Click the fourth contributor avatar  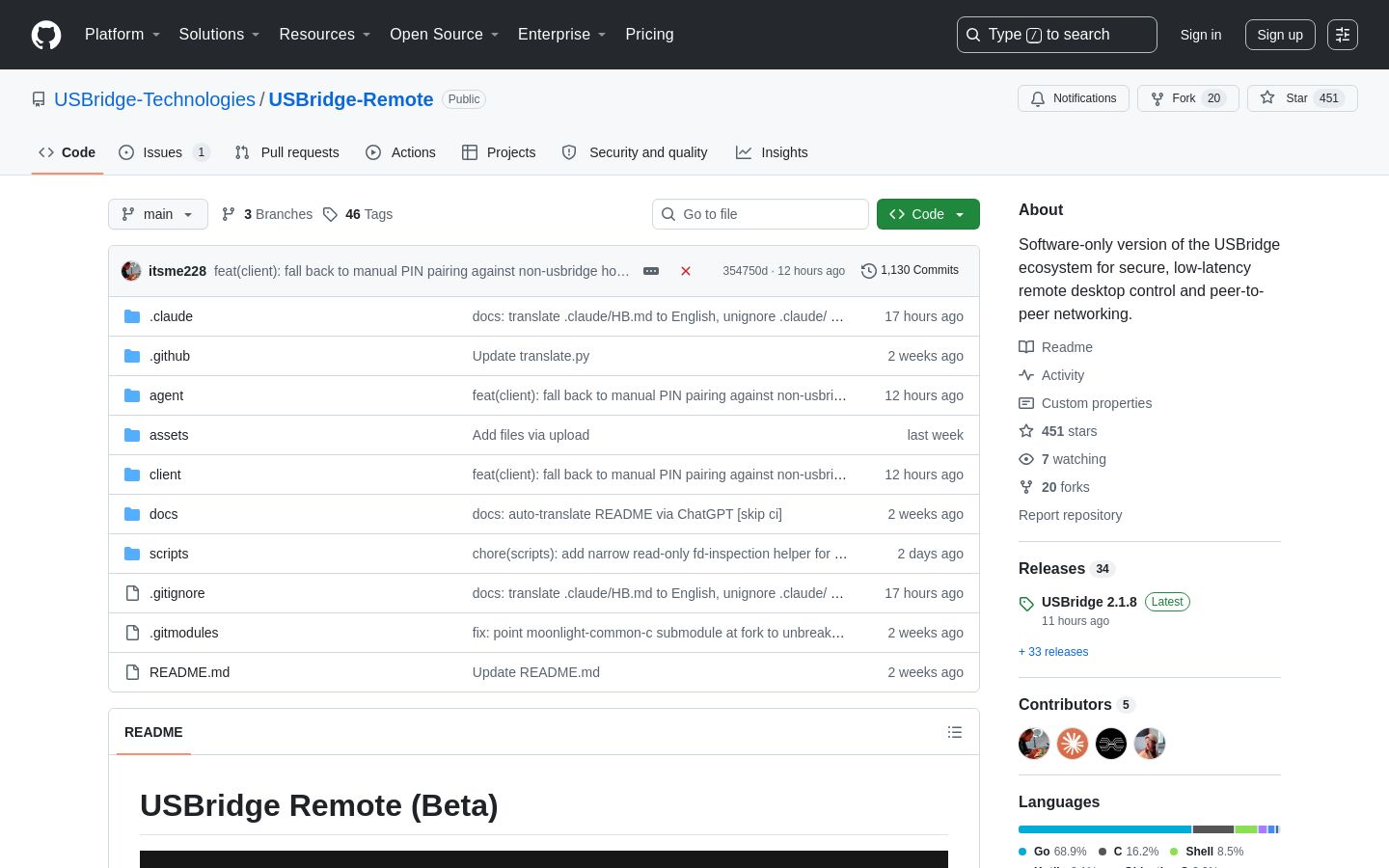[x=1150, y=744]
